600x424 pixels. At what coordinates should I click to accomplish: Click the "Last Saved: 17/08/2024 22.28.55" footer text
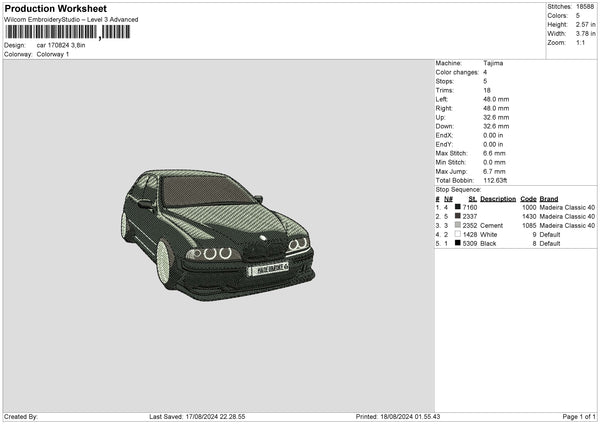point(197,417)
